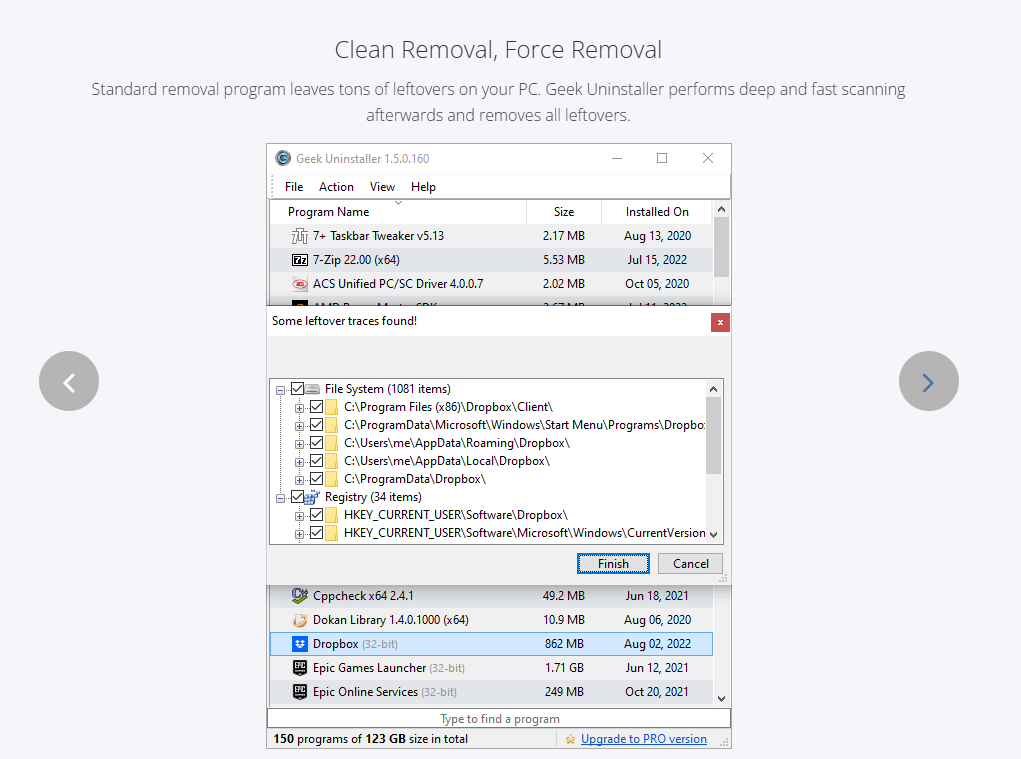Uncheck the Start Menu\Programs\Dropbox checkbox
This screenshot has width=1021, height=759.
[316, 425]
